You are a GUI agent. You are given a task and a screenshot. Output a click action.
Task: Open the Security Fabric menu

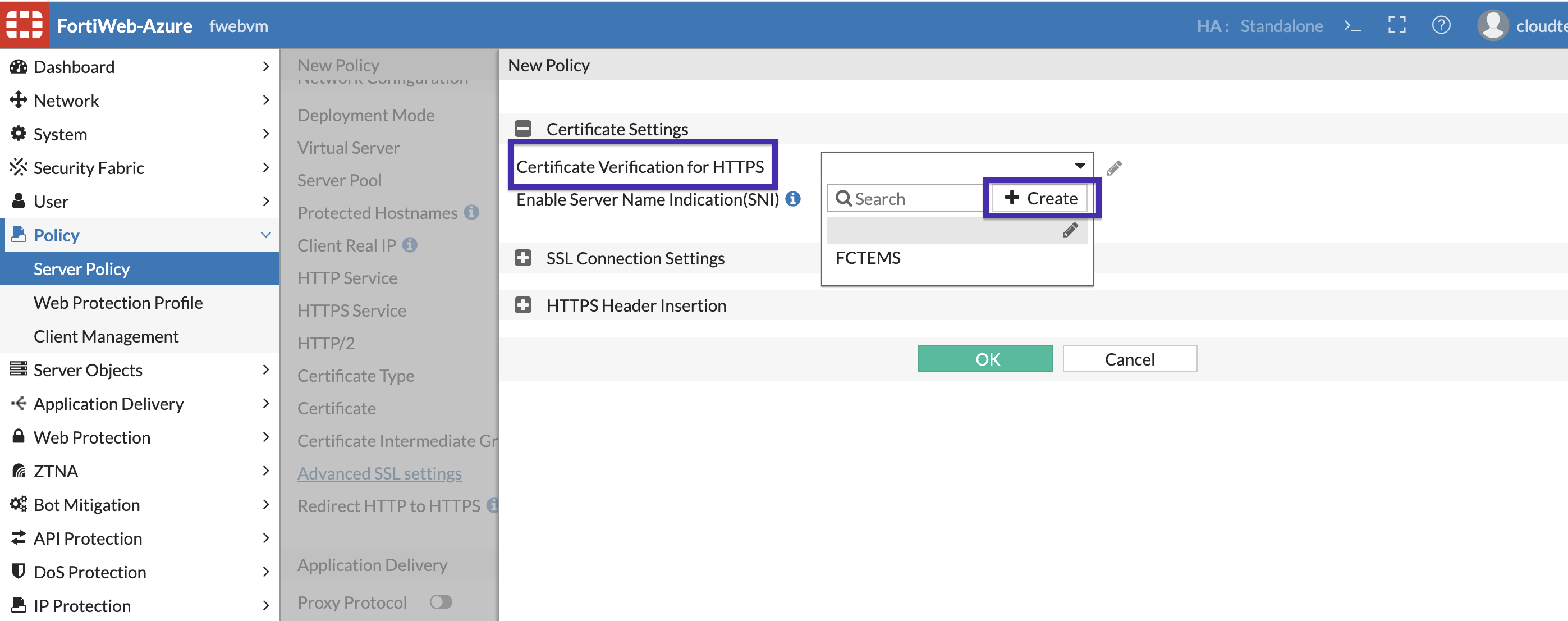coord(139,167)
